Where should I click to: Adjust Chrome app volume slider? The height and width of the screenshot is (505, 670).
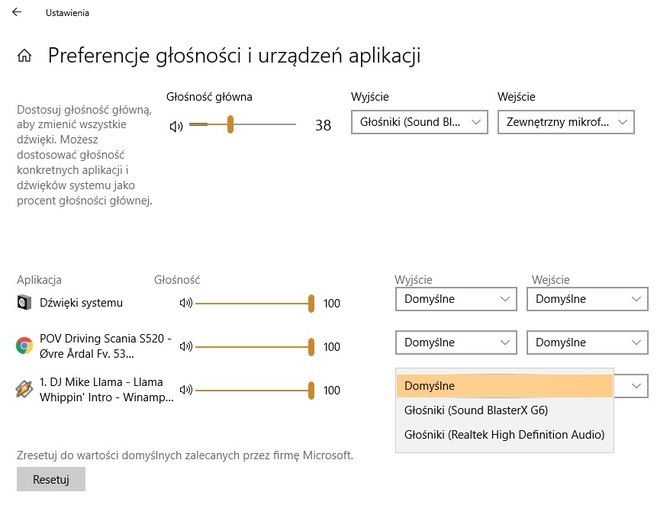(311, 346)
